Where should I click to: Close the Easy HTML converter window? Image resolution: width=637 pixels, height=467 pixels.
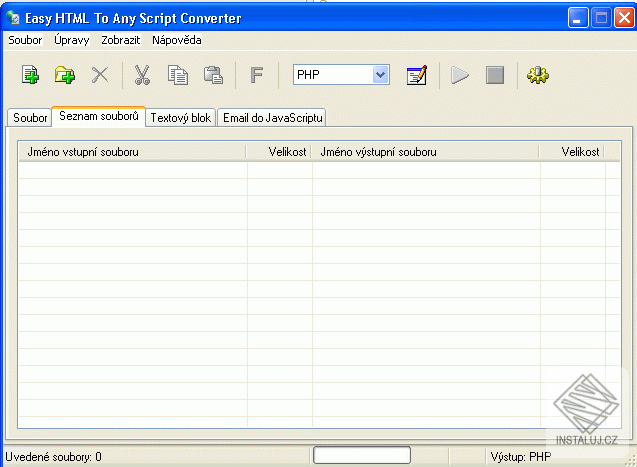[x=624, y=18]
